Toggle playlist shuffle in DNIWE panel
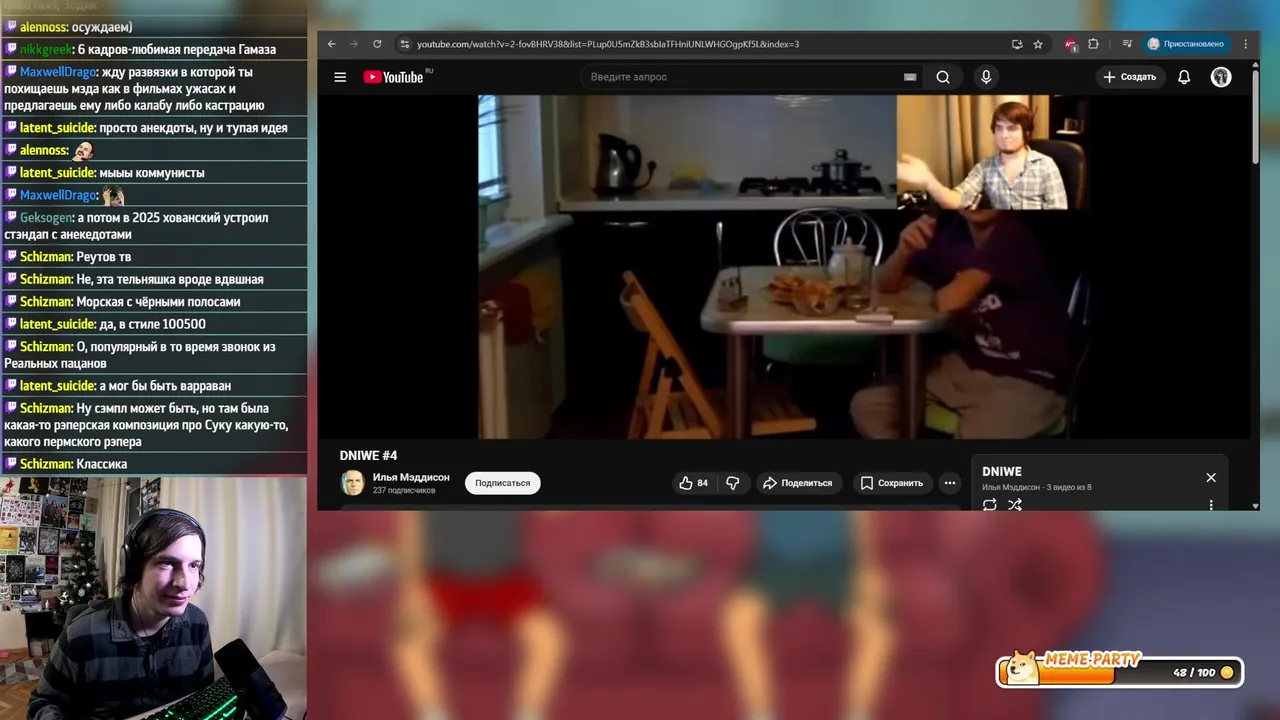Screen dimensions: 1280x720 click(x=1015, y=505)
